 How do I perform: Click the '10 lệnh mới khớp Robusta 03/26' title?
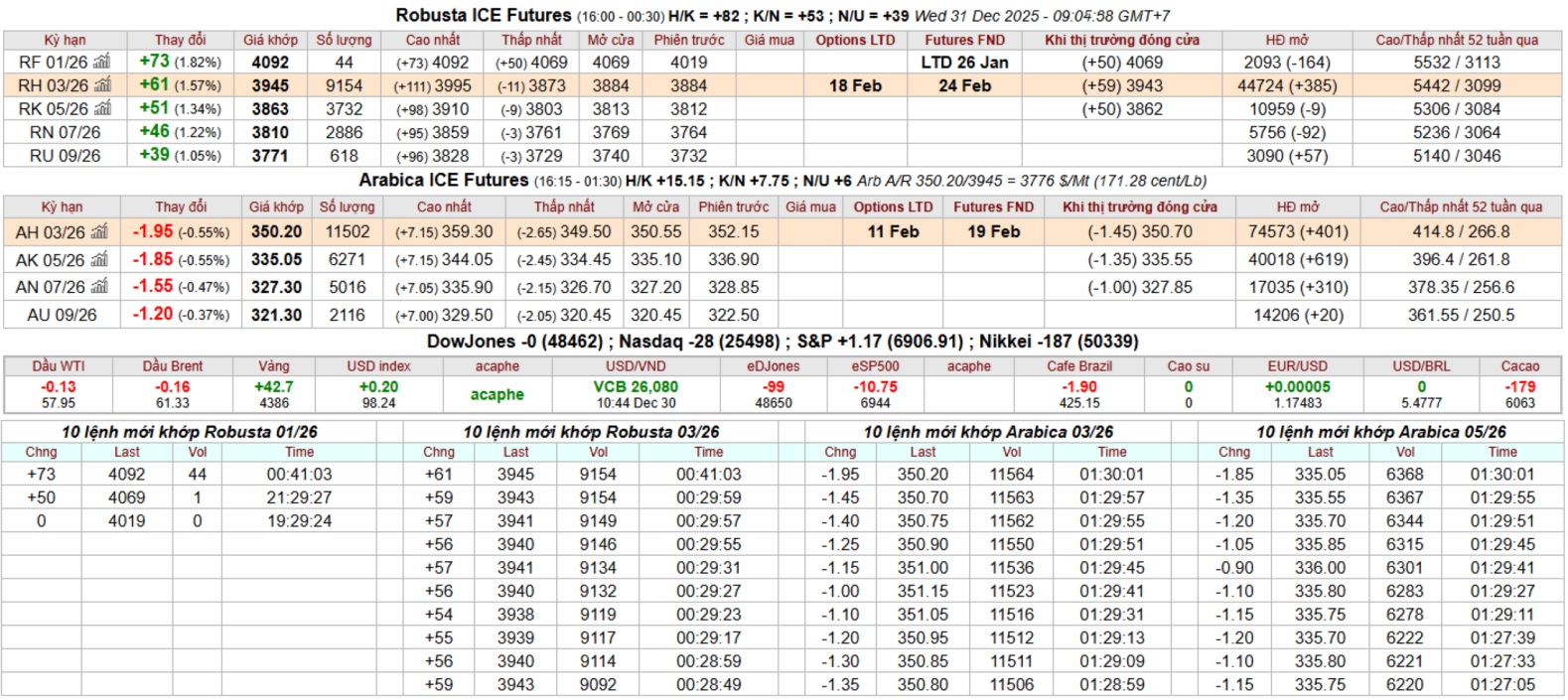coord(591,432)
